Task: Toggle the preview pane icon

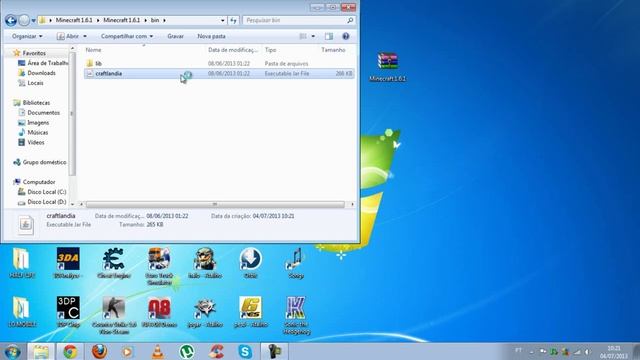Action: [x=329, y=36]
